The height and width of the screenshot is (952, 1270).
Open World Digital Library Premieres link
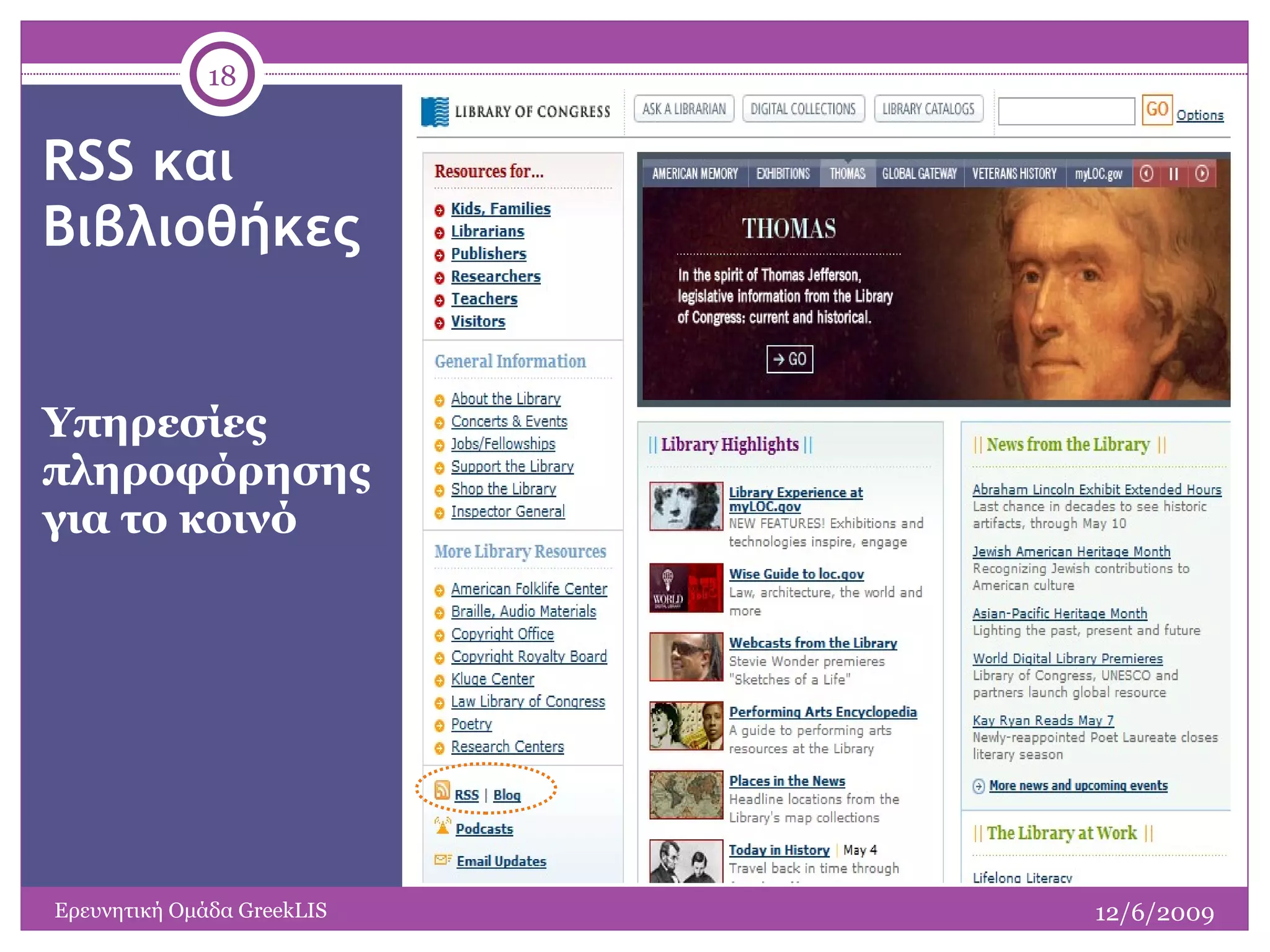[x=1068, y=659]
